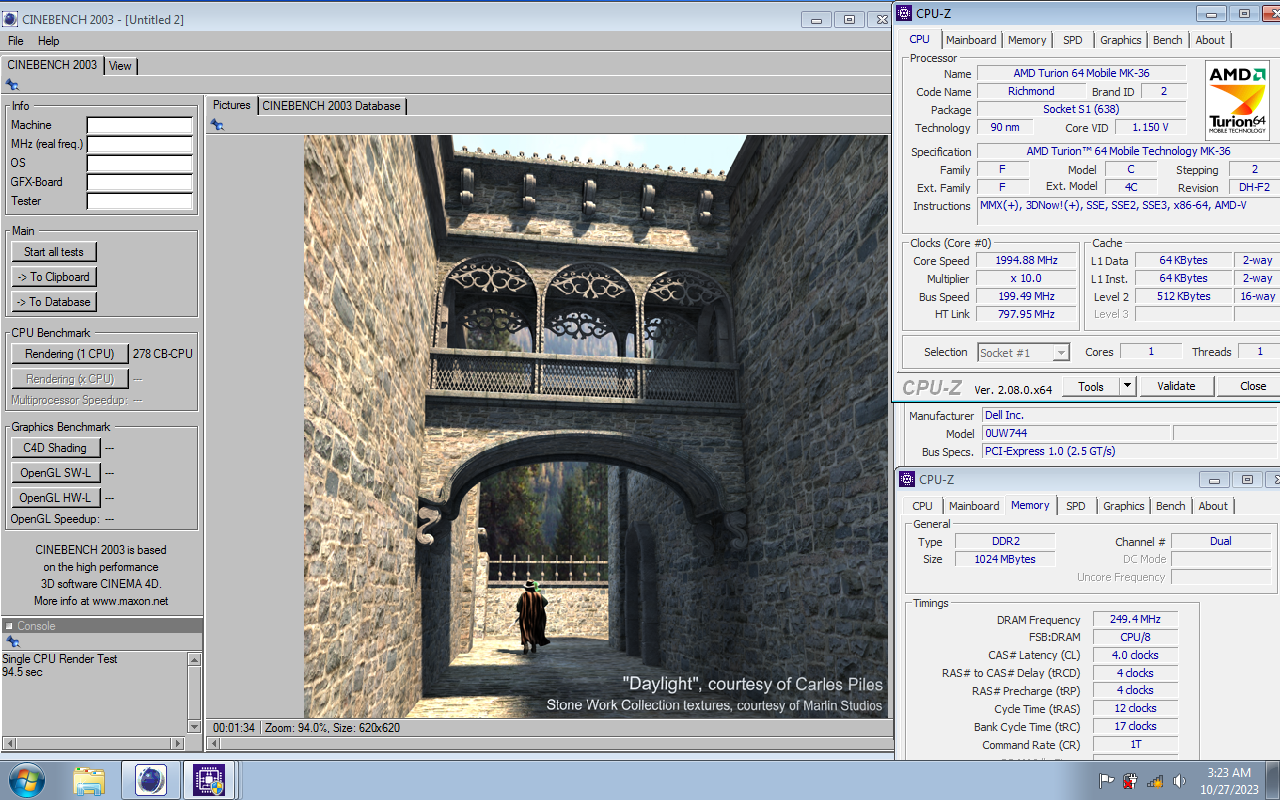Click the Console scrollbar up arrow
This screenshot has width=1280, height=800.
click(194, 660)
